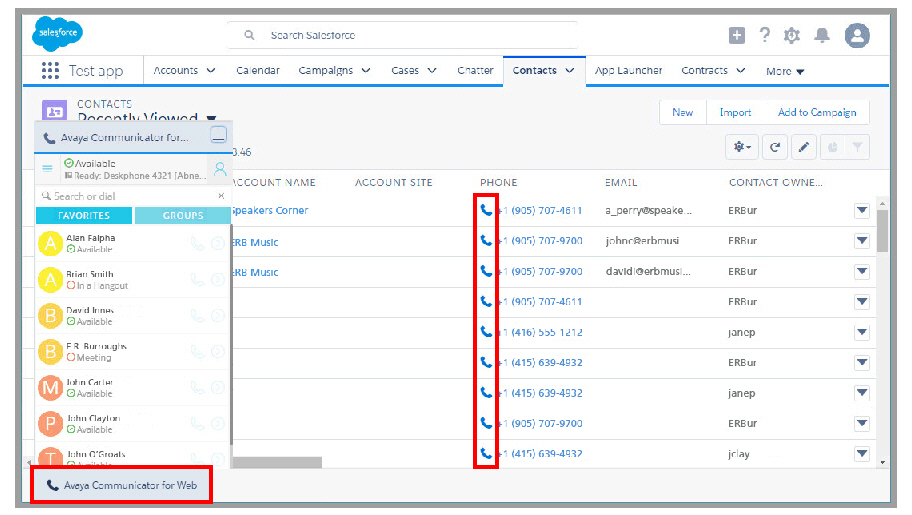The height and width of the screenshot is (515, 912).
Task: Click the global add plus icon
Action: [736, 35]
